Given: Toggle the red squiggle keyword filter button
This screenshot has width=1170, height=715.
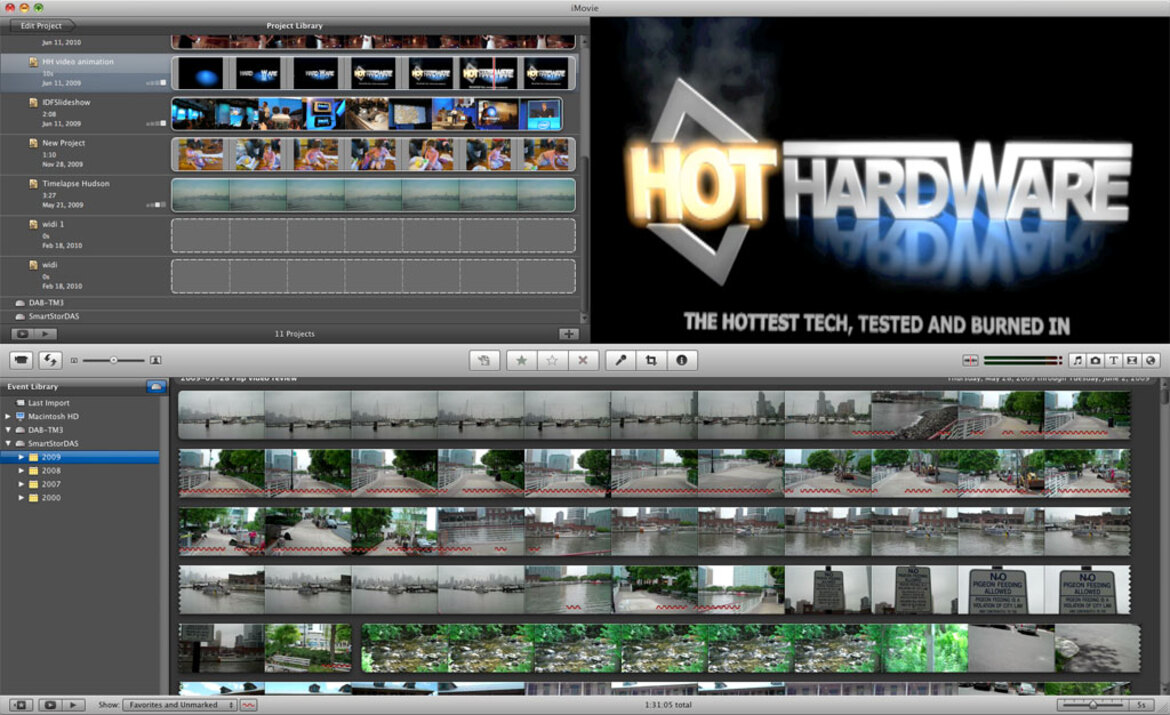Looking at the screenshot, I should tap(248, 705).
